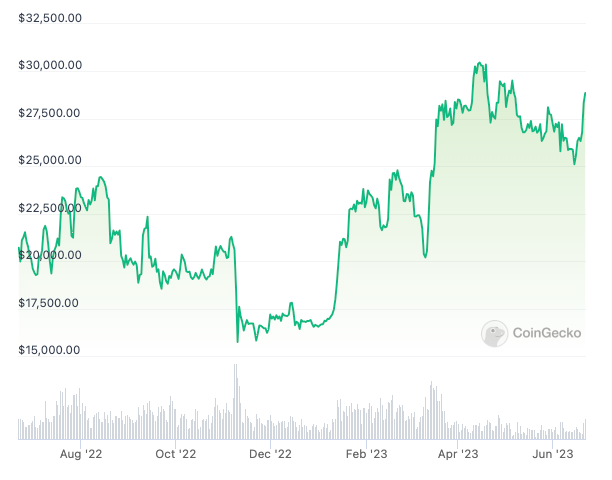This screenshot has height=480, width=612.
Task: Click the $17,500.00 y-axis label
Action: (50, 303)
